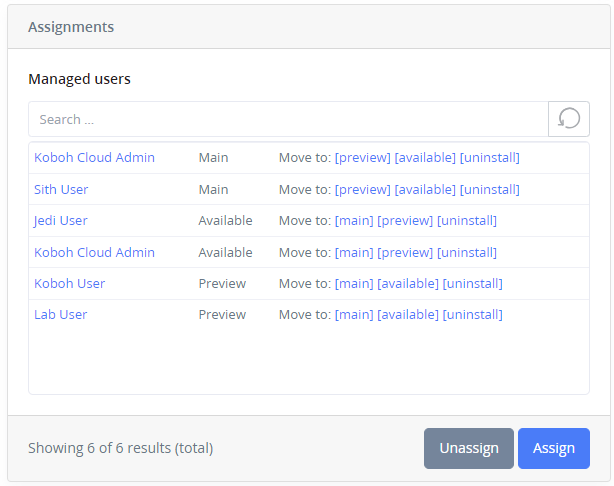Move Sith User to [preview]
This screenshot has height=486, width=614.
[x=362, y=189]
